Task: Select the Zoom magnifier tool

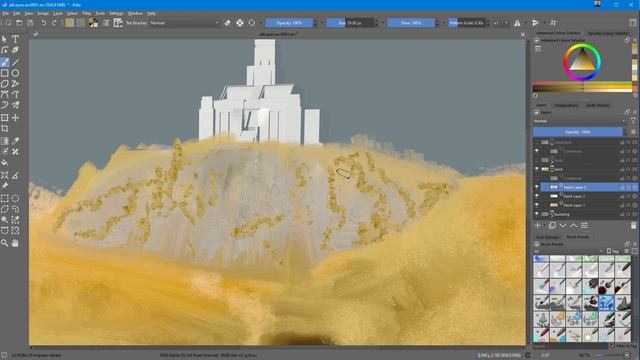Action: tap(4, 243)
